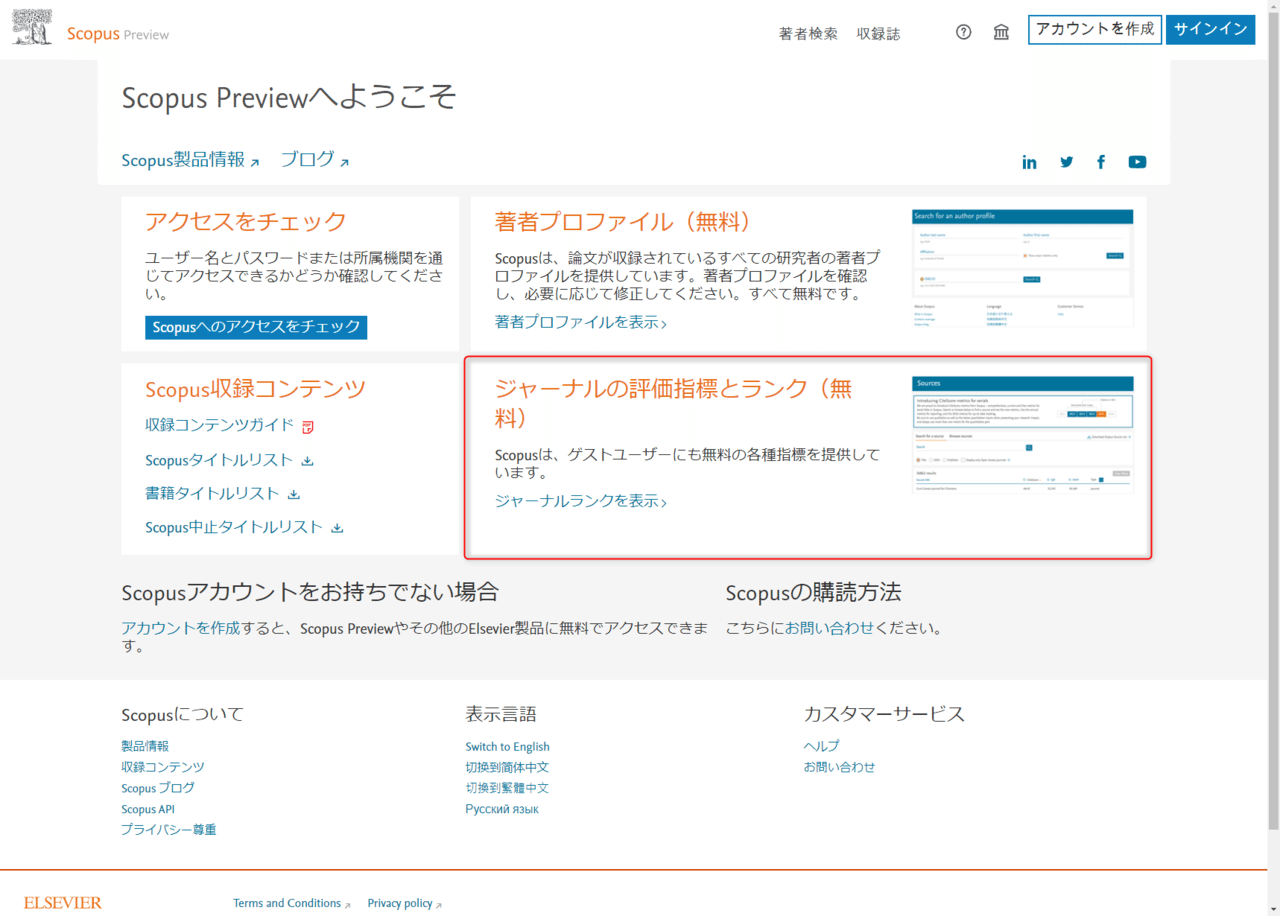
Task: Click お問い合わせ under カスタマーサービス
Action: coord(840,767)
